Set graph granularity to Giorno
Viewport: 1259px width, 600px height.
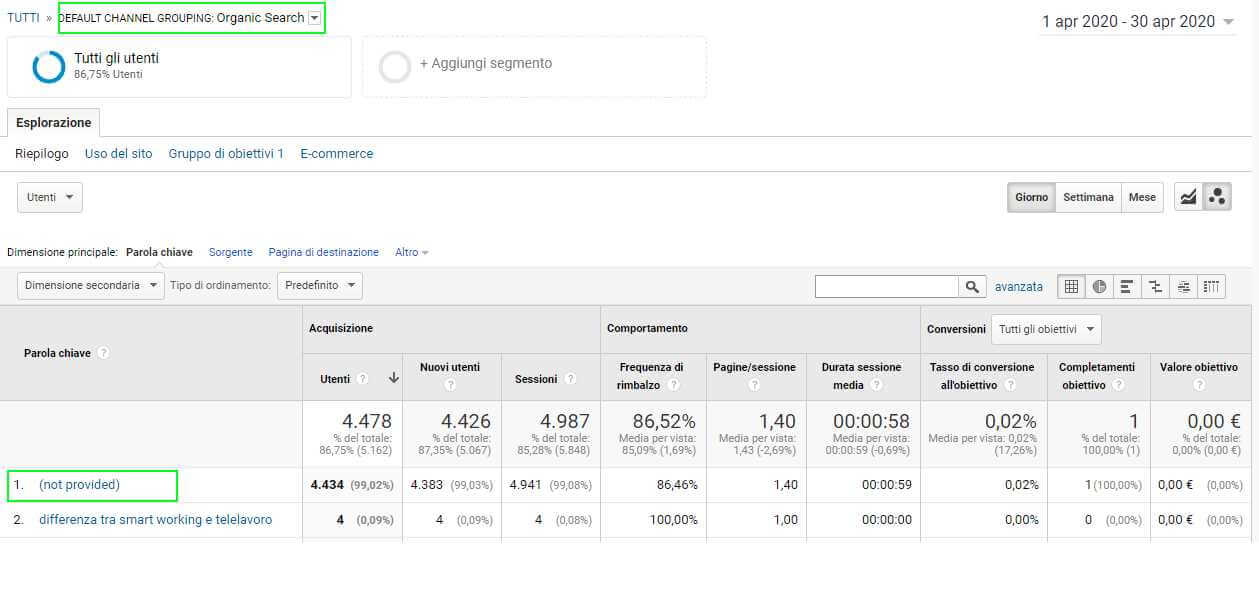pos(1031,197)
